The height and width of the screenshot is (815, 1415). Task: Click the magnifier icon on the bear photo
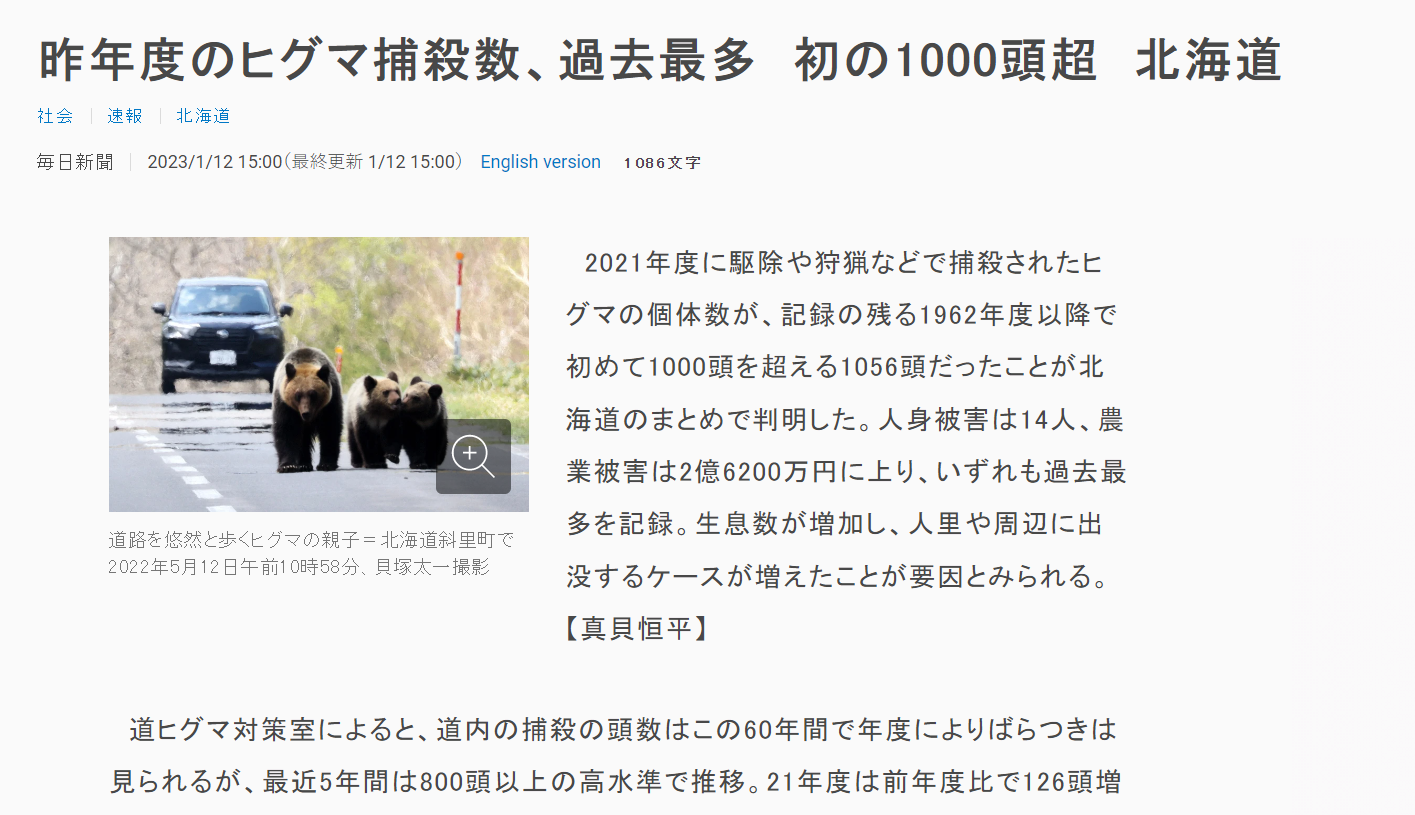(473, 456)
